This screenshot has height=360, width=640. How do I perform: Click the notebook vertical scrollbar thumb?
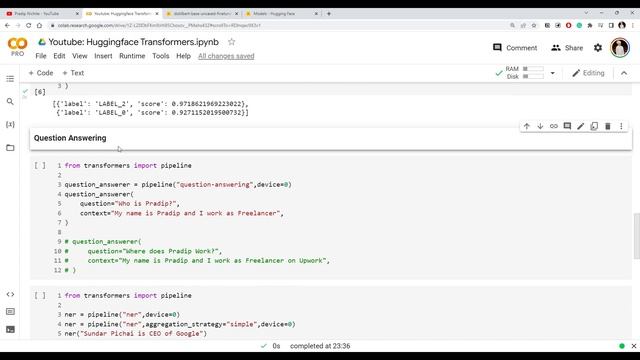[x=636, y=236]
